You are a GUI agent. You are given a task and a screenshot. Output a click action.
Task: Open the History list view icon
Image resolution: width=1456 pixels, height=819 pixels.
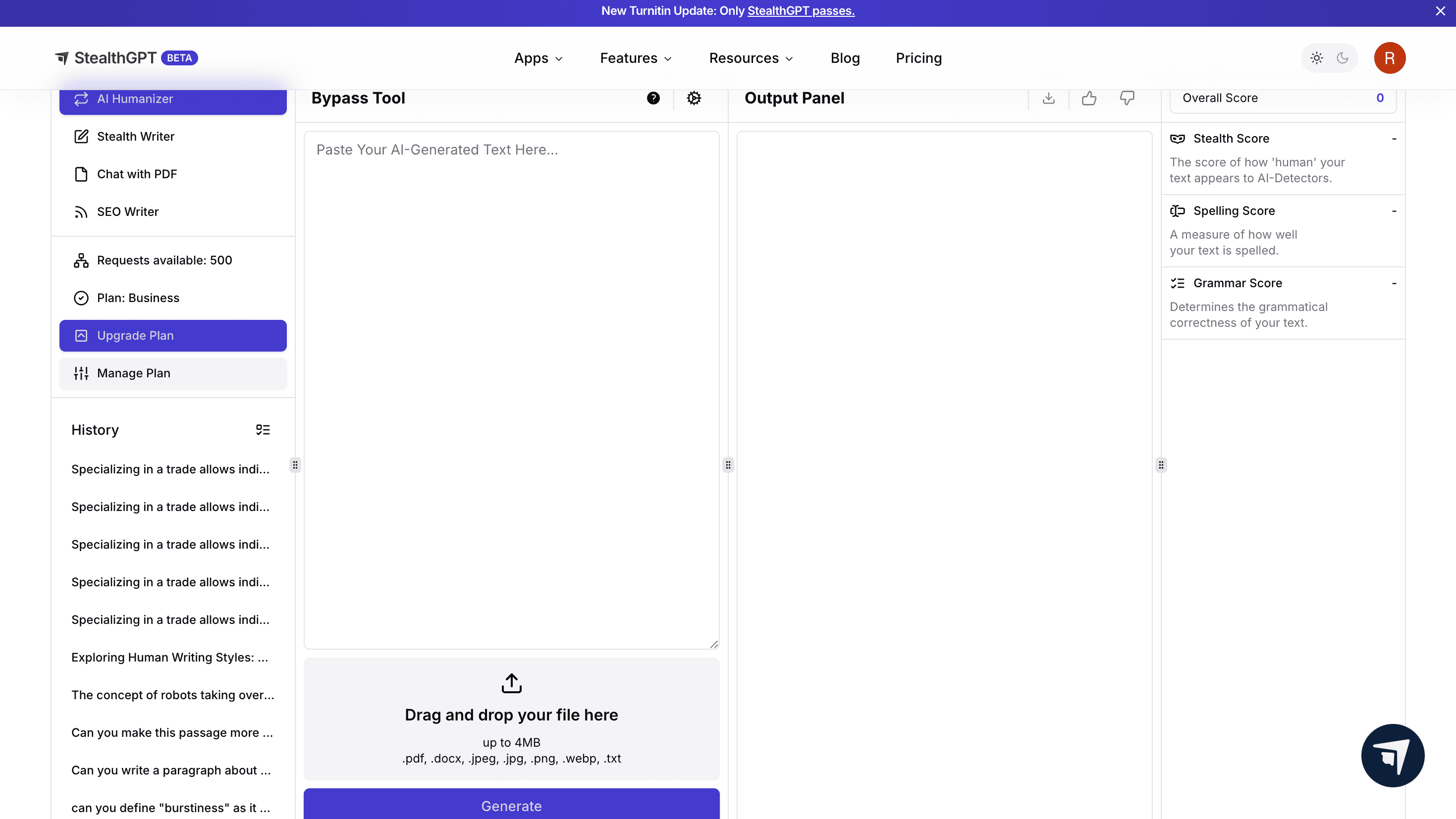pyautogui.click(x=263, y=430)
